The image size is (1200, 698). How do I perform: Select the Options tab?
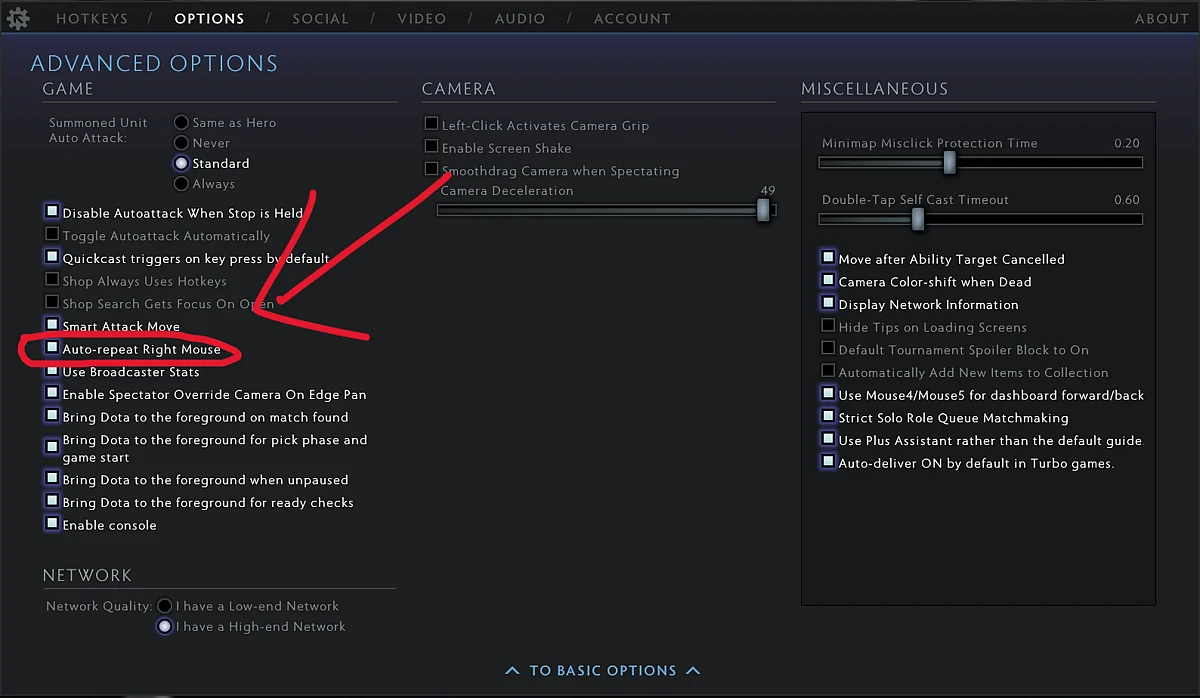point(209,19)
